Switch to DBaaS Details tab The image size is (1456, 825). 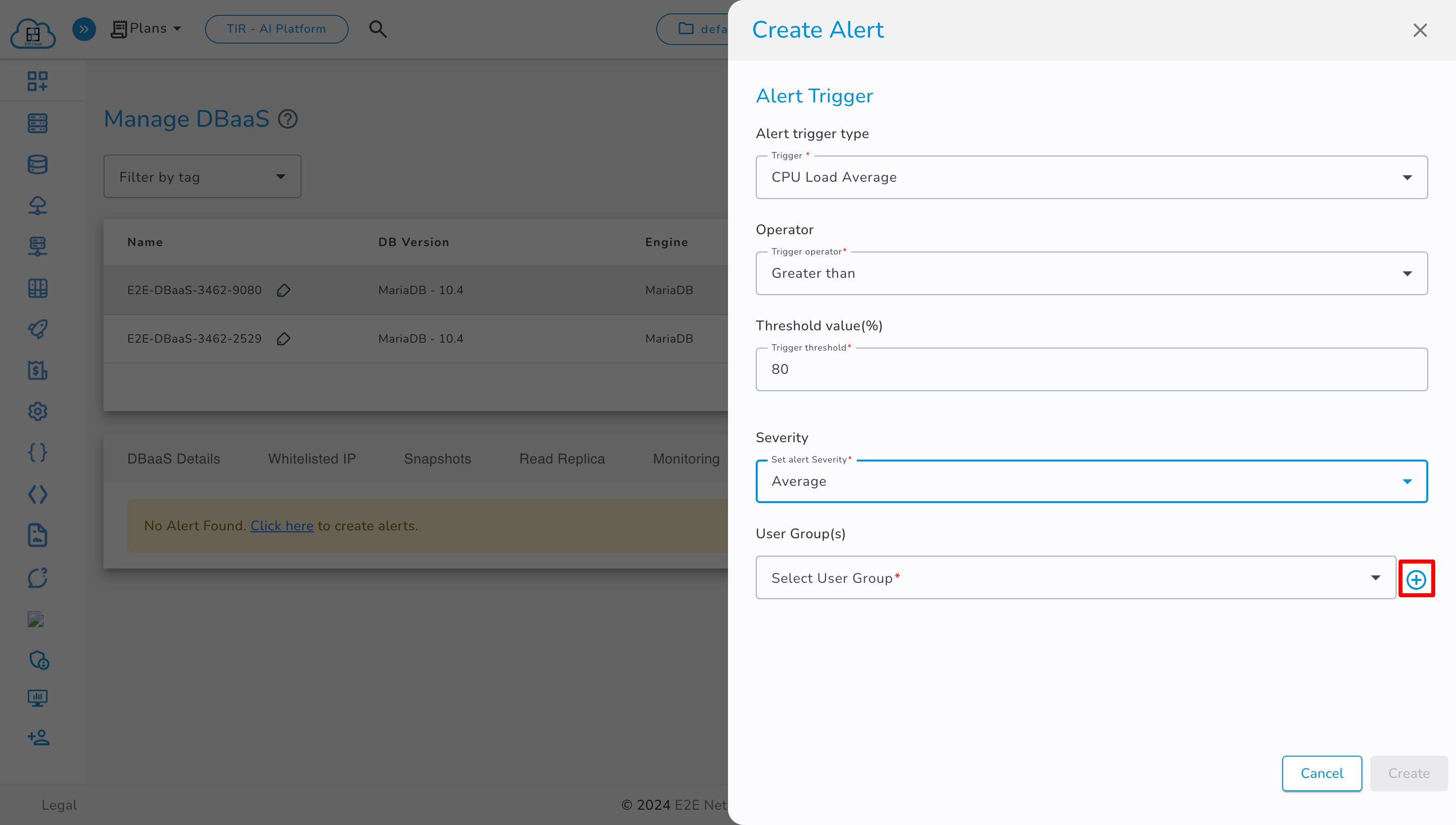[x=173, y=459]
